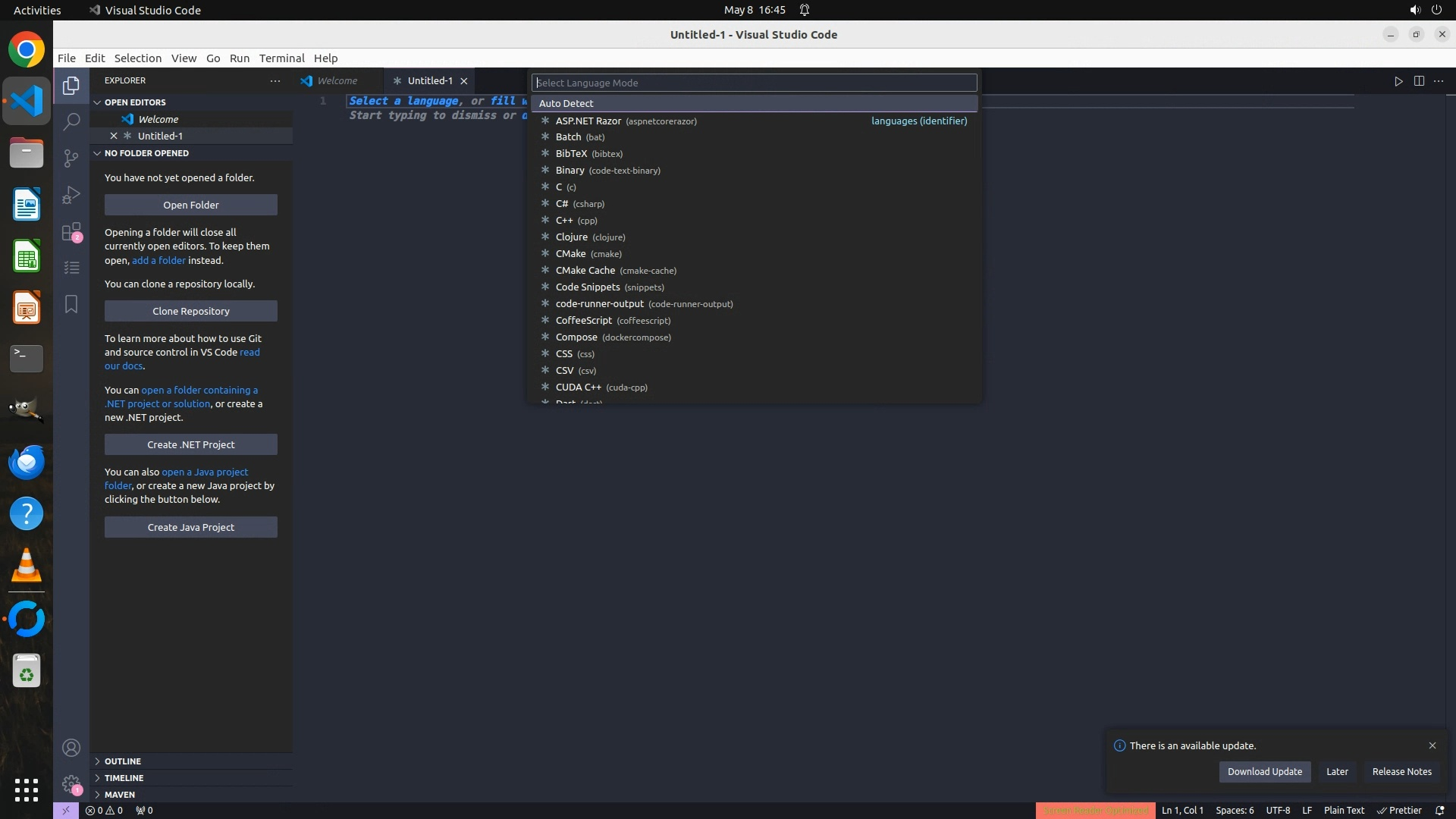Open the Accounts icon
The width and height of the screenshot is (1456, 819).
[71, 748]
